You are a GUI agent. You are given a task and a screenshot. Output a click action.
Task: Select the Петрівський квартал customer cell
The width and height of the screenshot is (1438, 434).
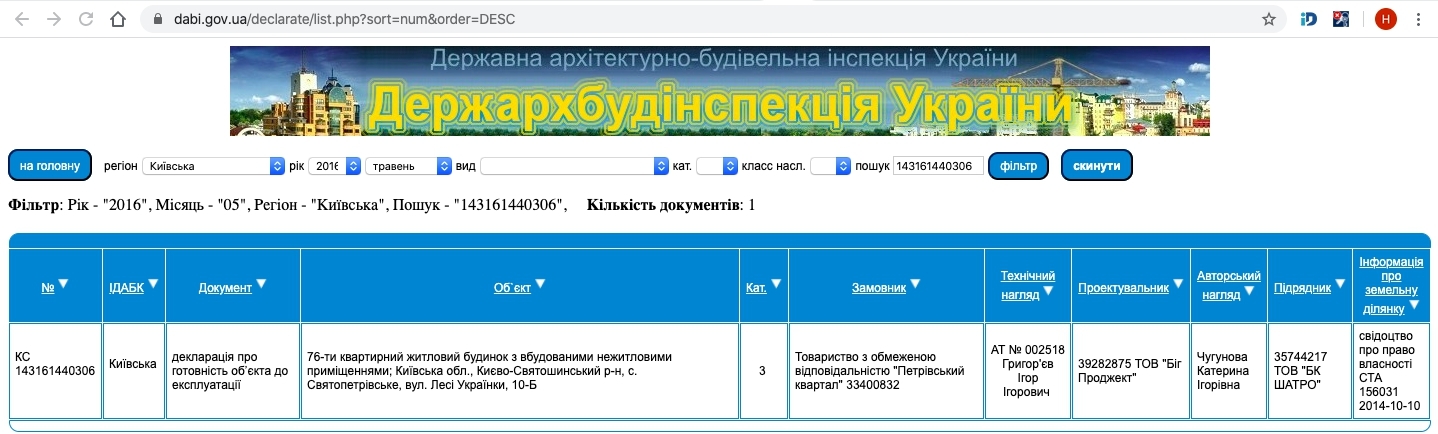[x=886, y=370]
